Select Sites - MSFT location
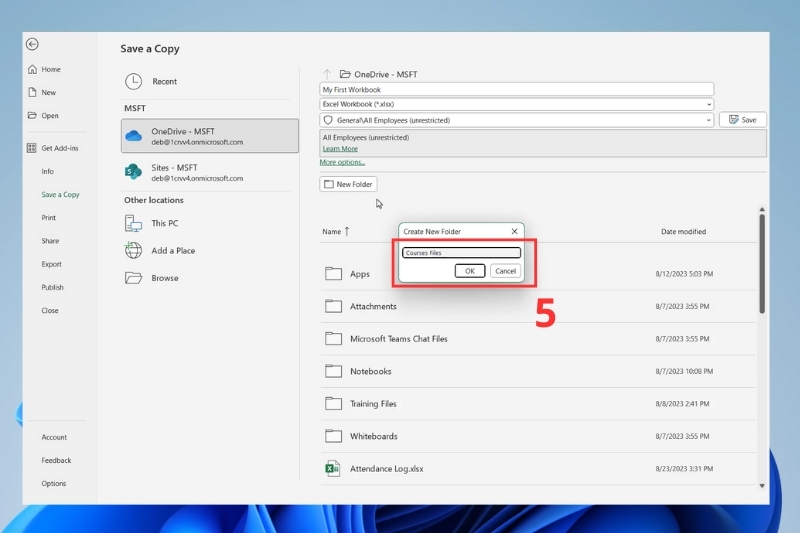Screen dimensions: 800x533 (210, 172)
